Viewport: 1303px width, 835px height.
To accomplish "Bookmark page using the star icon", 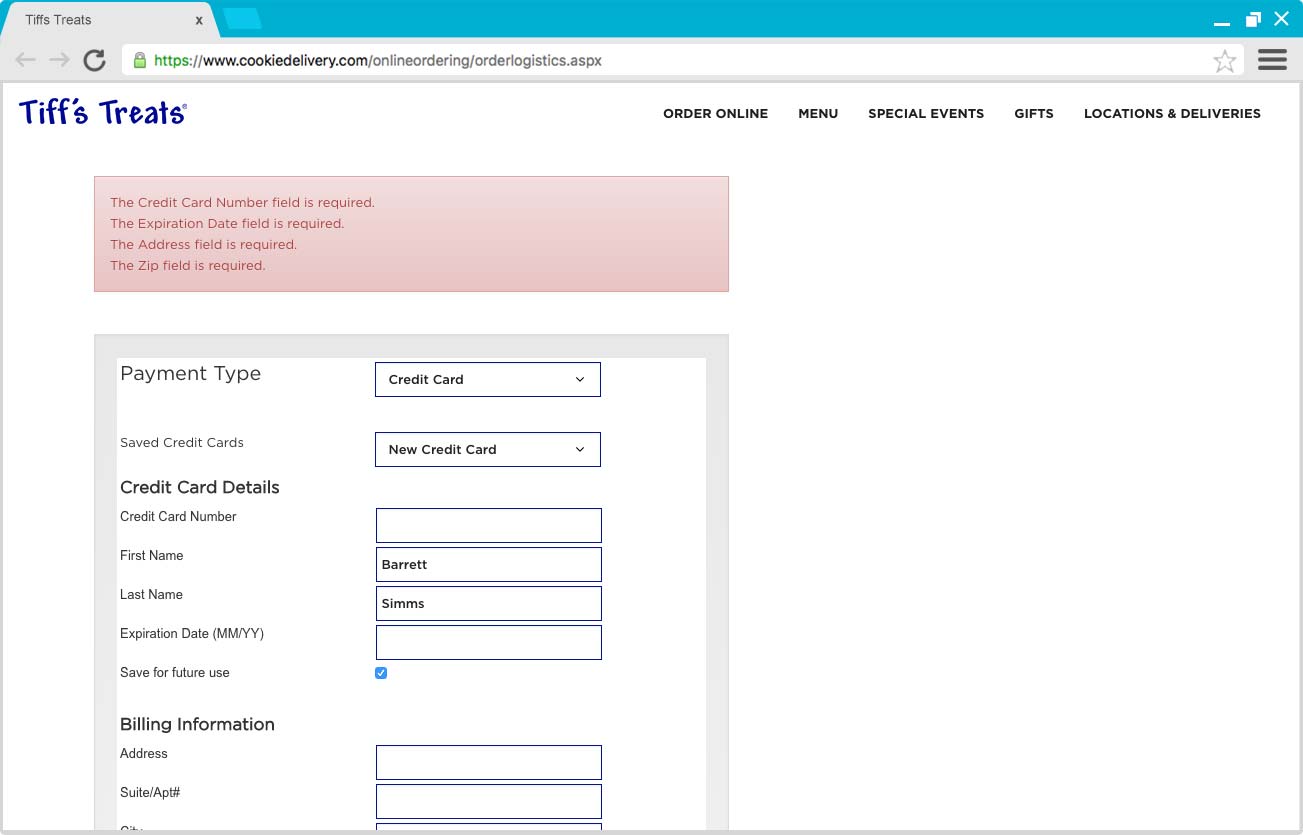I will coord(1224,61).
